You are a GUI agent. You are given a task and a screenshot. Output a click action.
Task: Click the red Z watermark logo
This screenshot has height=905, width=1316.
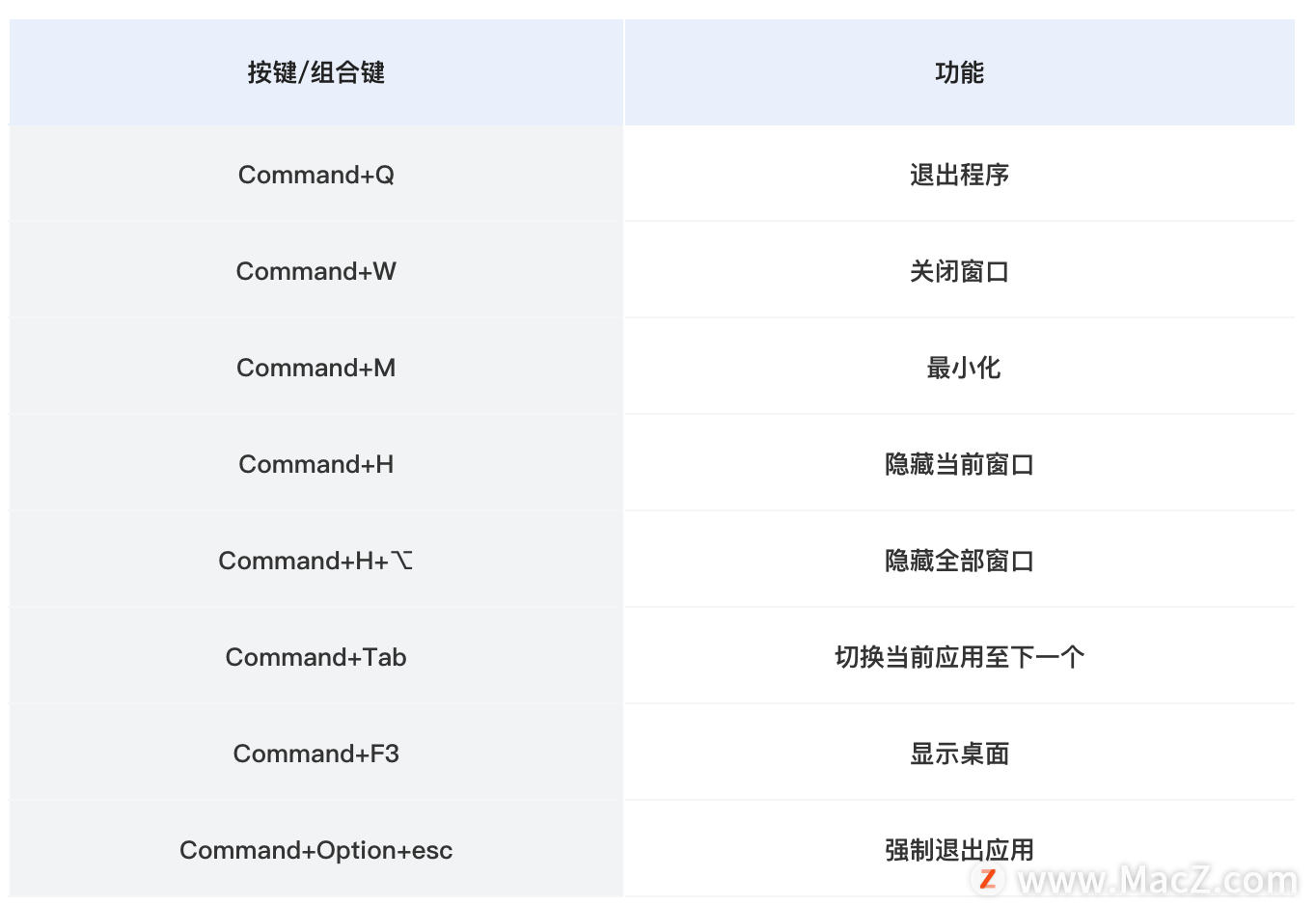[x=987, y=879]
